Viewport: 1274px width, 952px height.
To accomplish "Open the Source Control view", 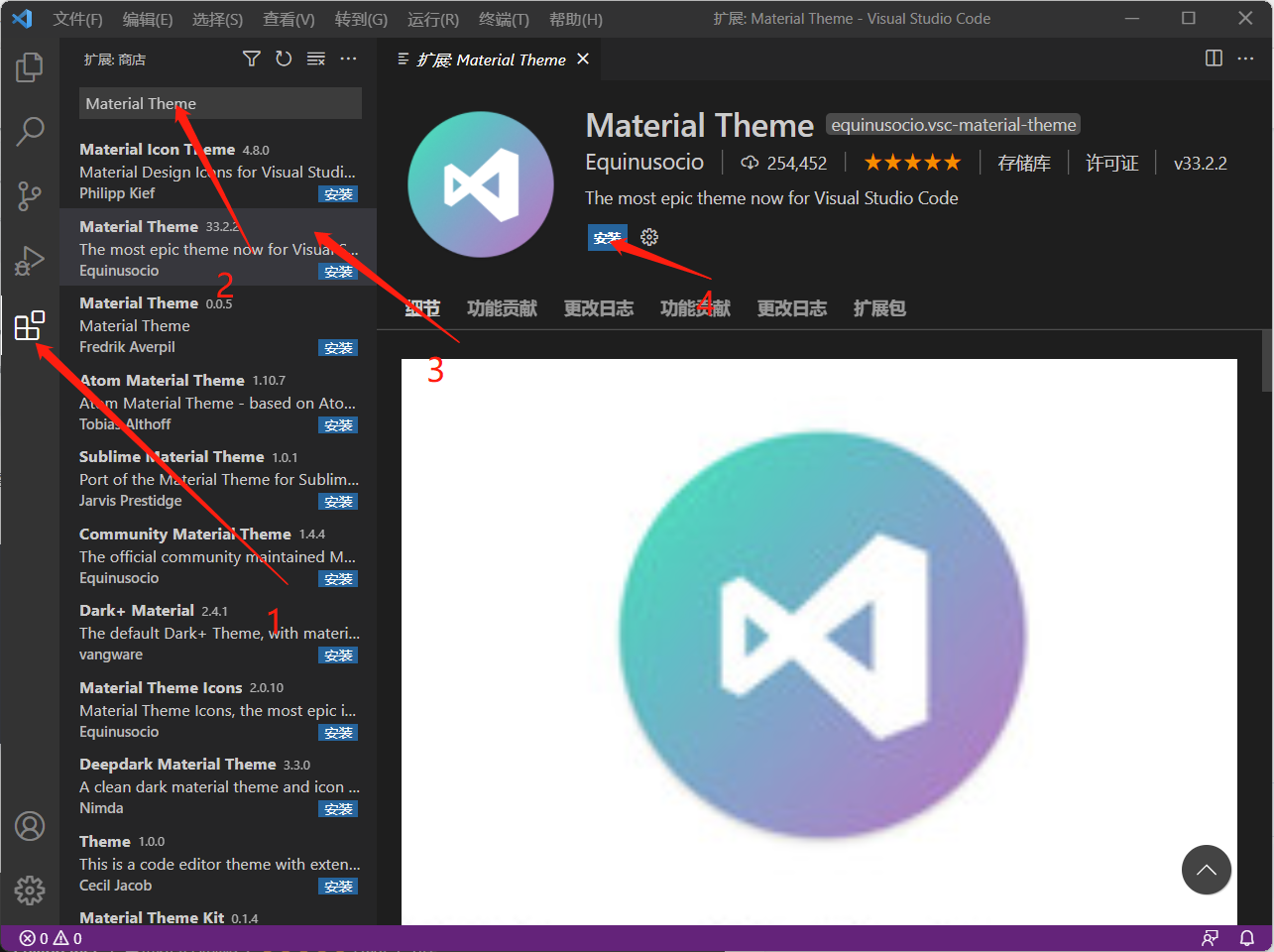I will [x=30, y=195].
